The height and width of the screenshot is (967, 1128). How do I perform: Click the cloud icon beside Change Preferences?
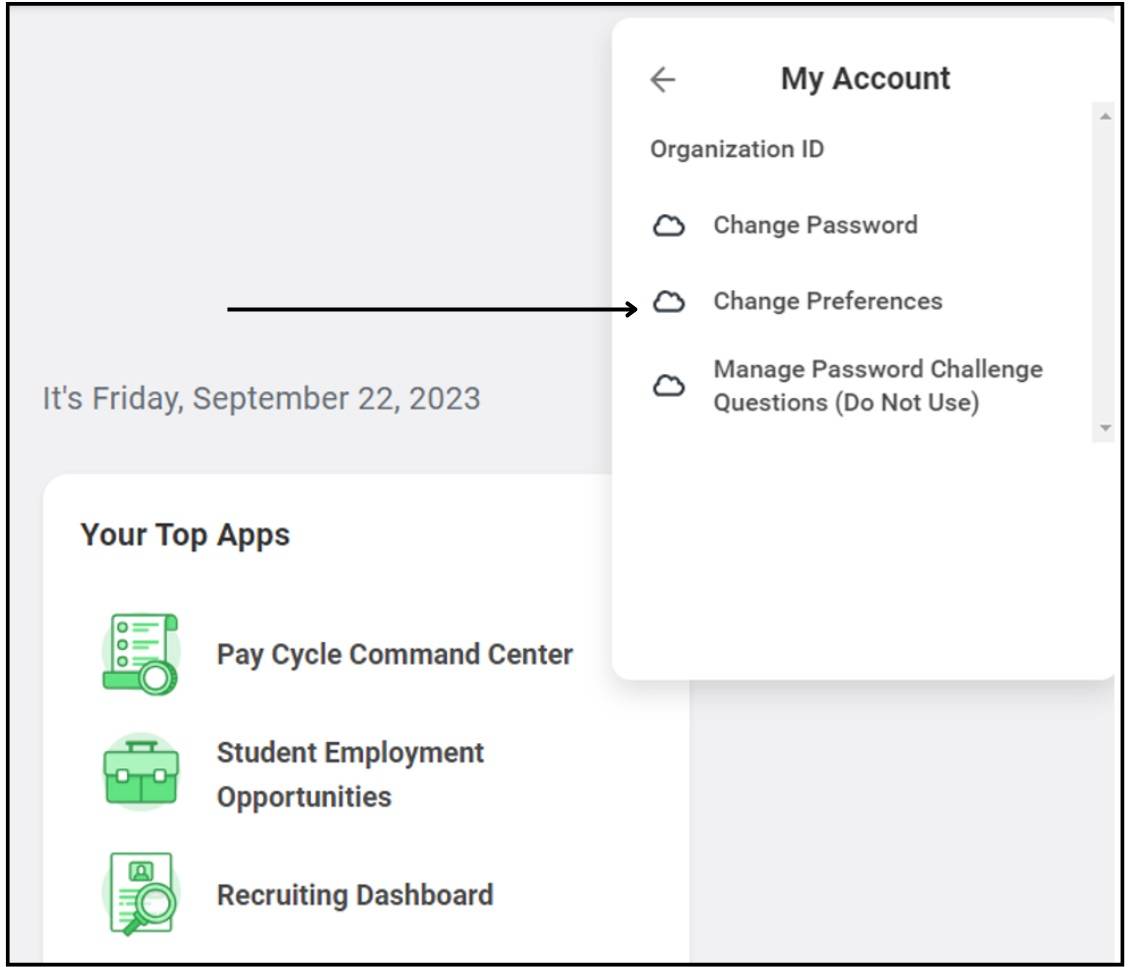669,302
